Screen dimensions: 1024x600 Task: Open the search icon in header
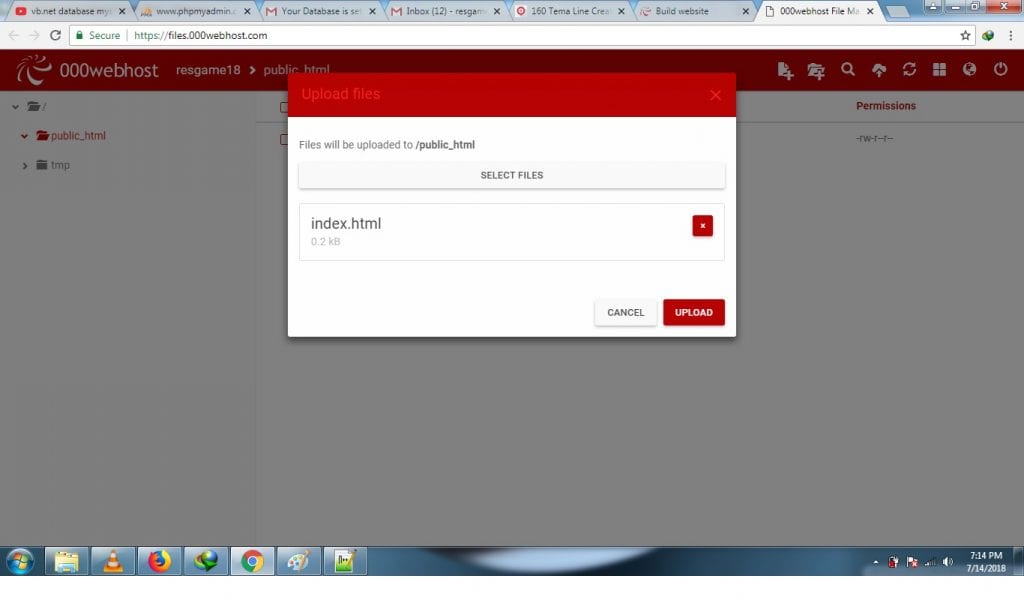pos(848,69)
